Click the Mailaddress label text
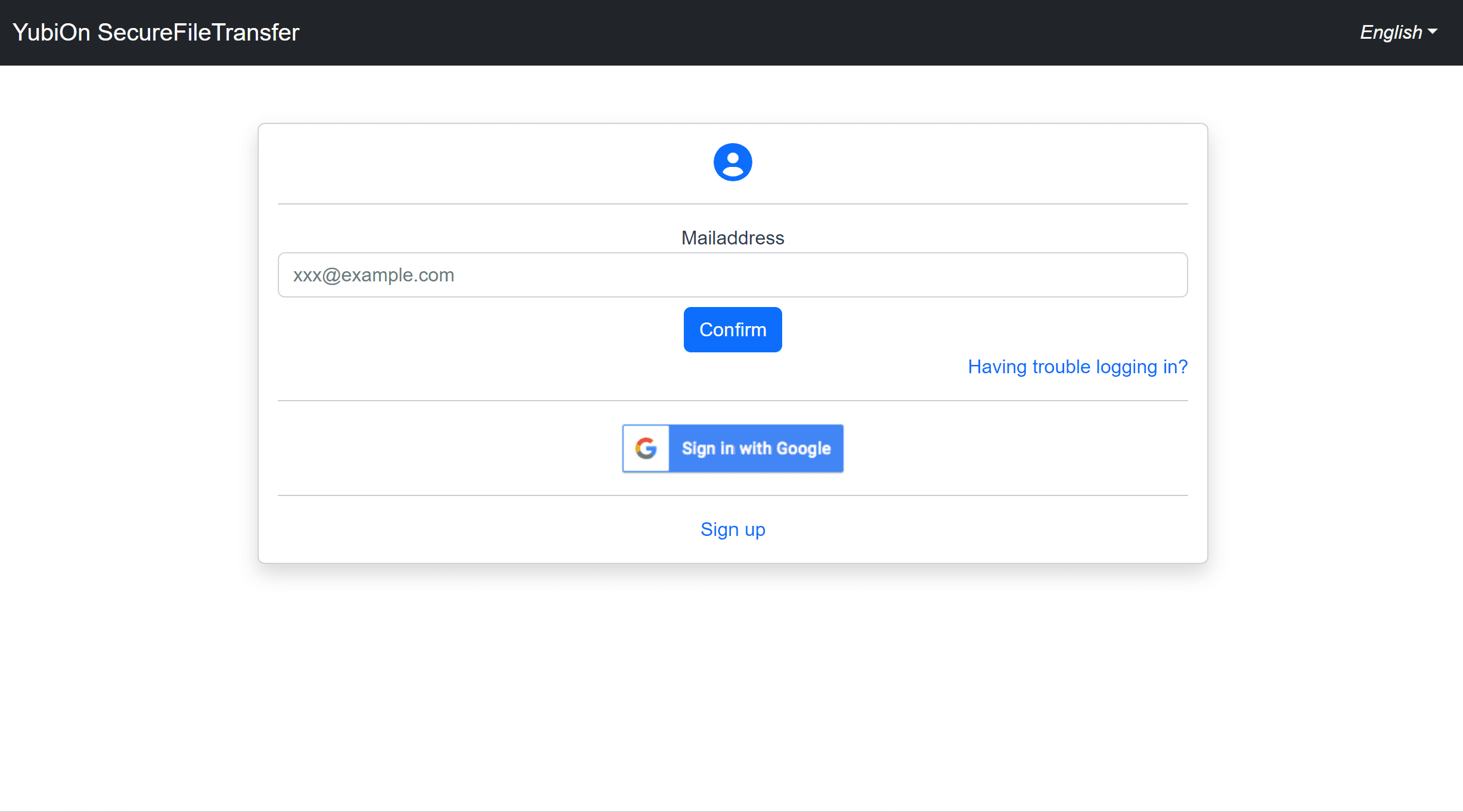The image size is (1463, 812). click(733, 238)
